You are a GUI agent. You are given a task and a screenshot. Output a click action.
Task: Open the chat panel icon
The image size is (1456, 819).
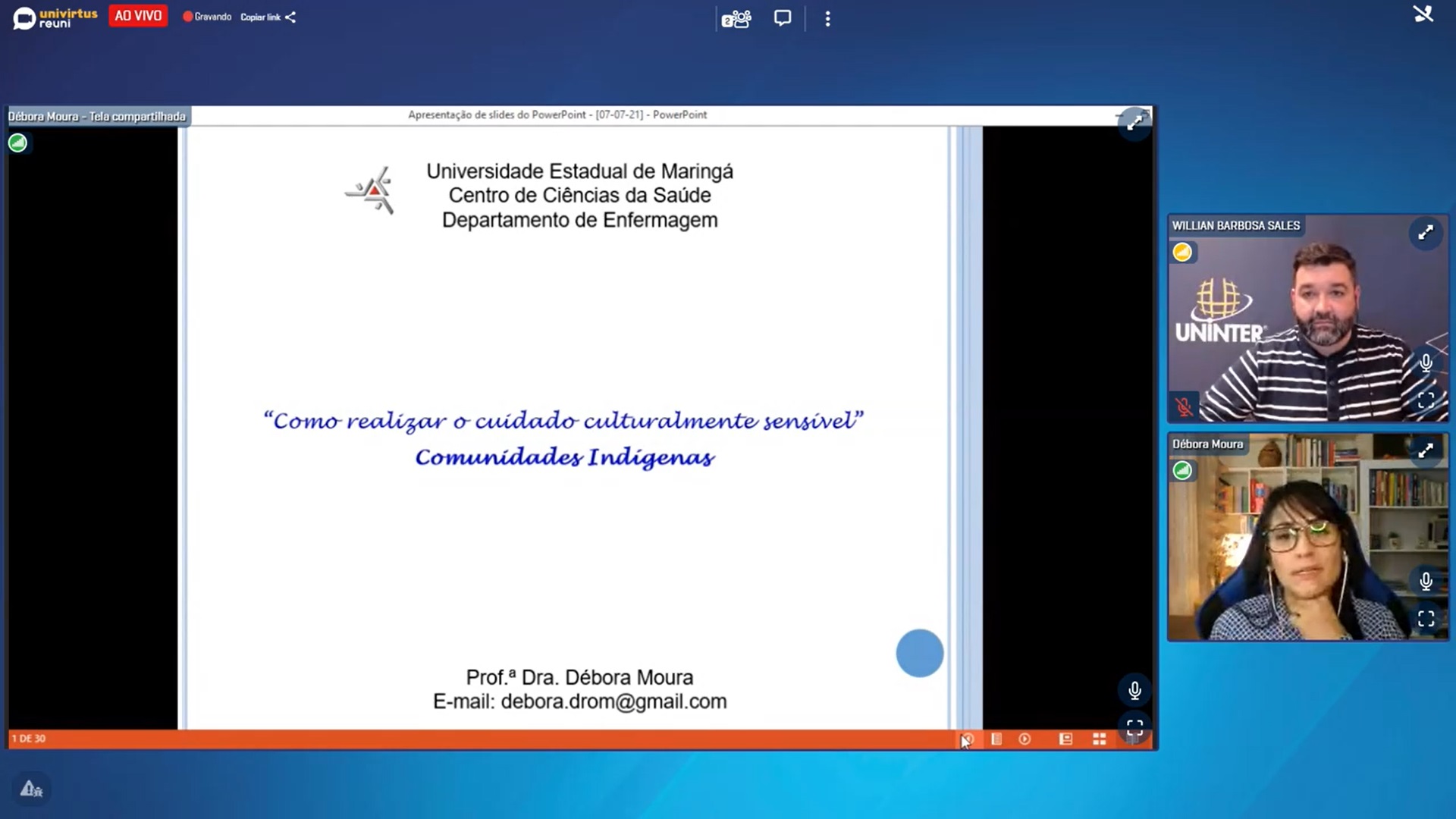(782, 18)
